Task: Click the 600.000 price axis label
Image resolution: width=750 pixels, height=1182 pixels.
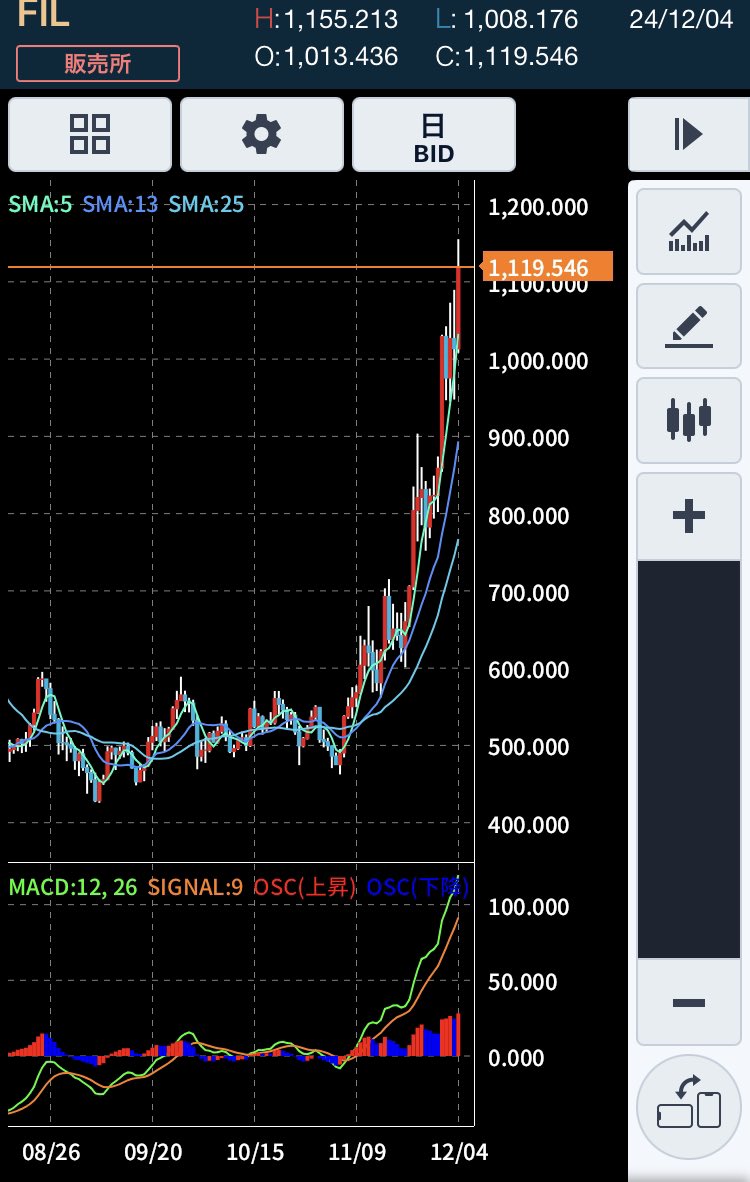Action: [x=528, y=670]
